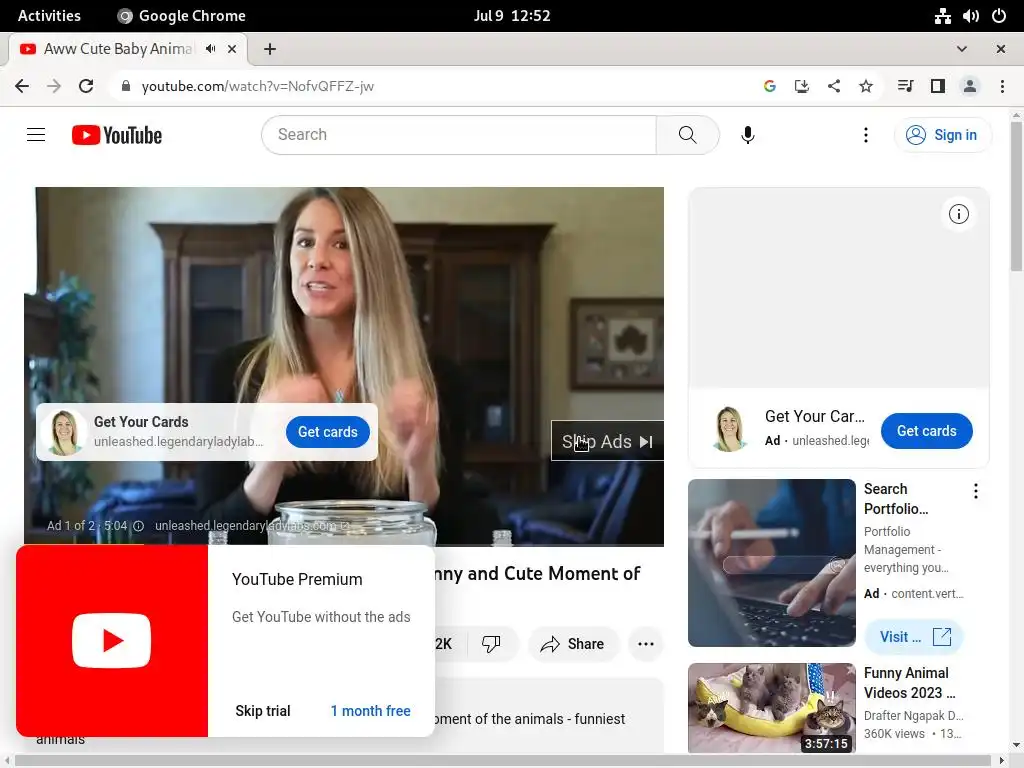Click YouTube Premium red logo panel
The width and height of the screenshot is (1024, 768).
112,641
